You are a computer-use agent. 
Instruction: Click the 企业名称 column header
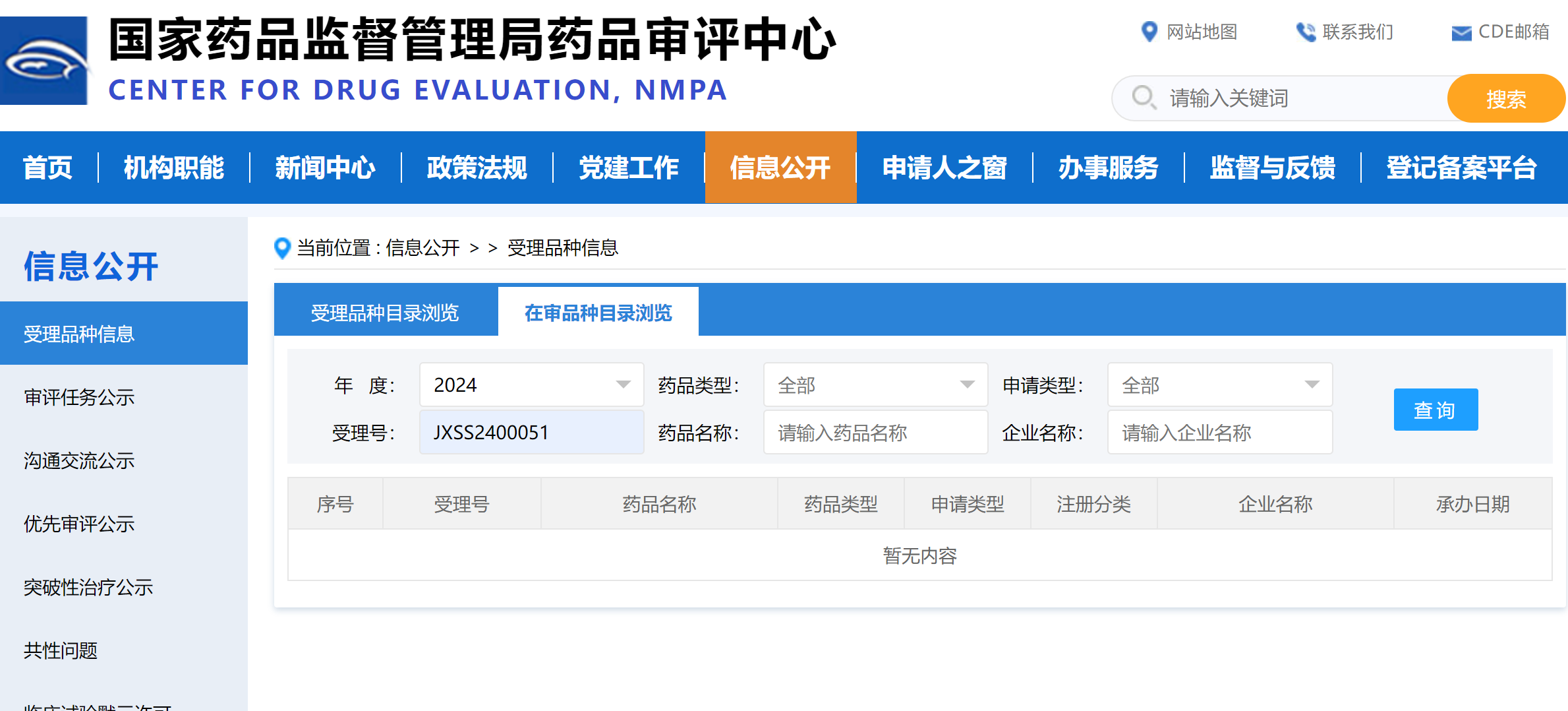point(1275,504)
